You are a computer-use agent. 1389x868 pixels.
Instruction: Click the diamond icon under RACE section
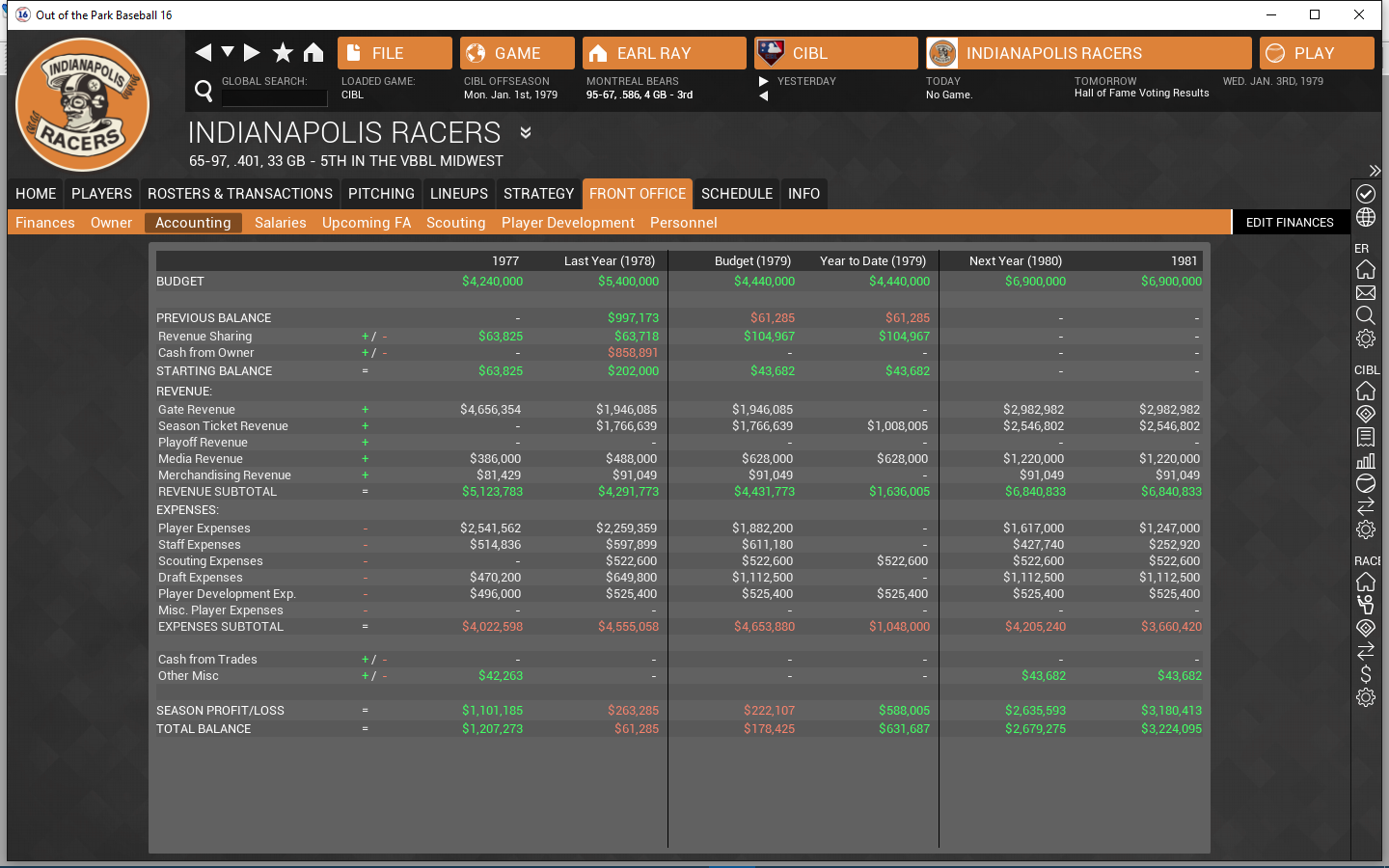pos(1366,628)
